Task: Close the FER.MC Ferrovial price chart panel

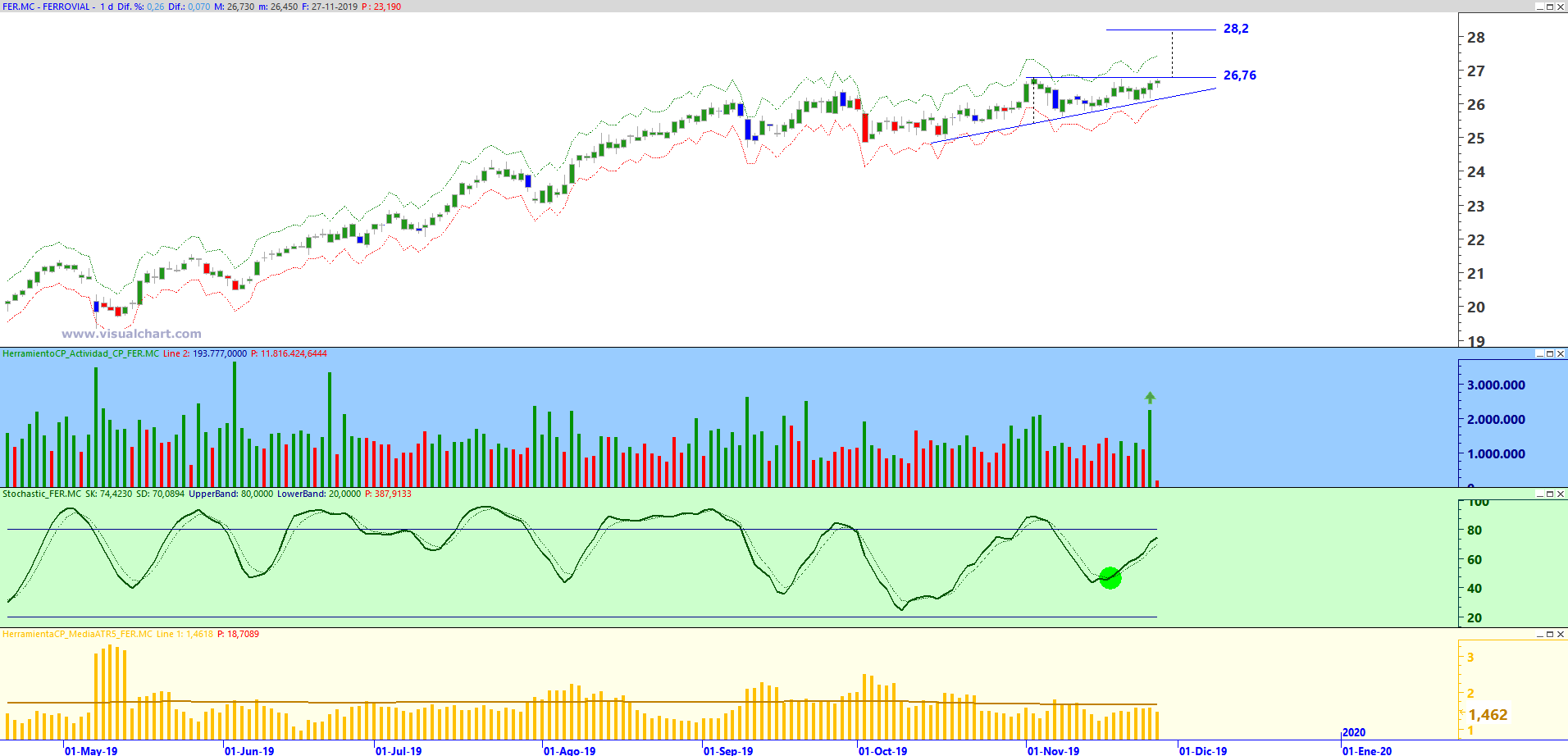Action: (x=1560, y=7)
